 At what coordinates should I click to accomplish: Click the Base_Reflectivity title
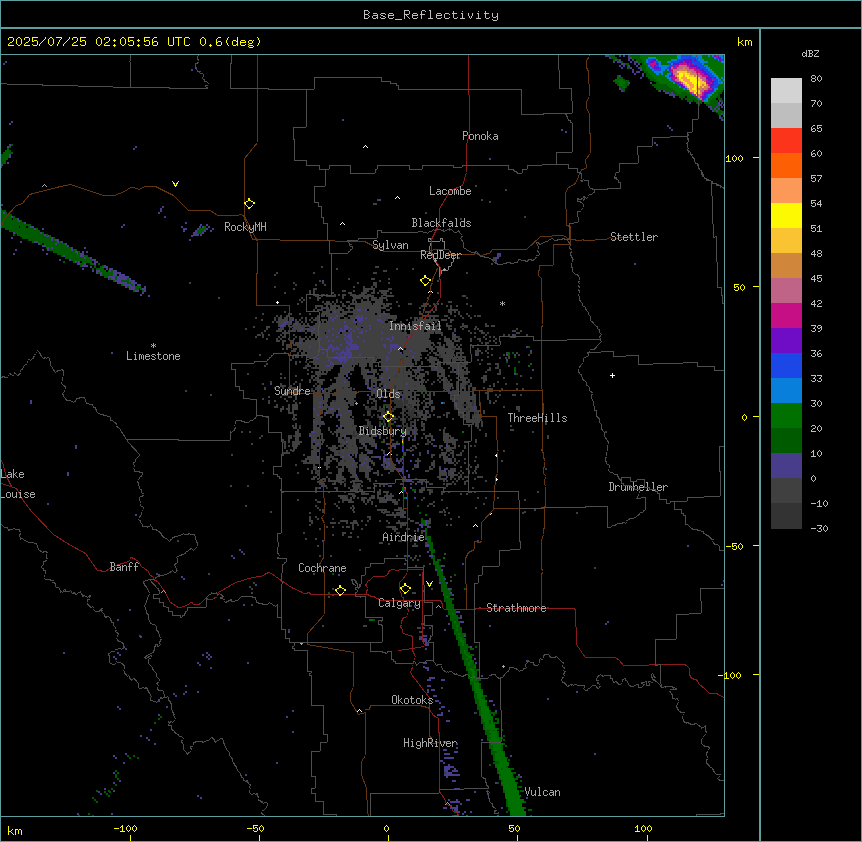tap(431, 15)
